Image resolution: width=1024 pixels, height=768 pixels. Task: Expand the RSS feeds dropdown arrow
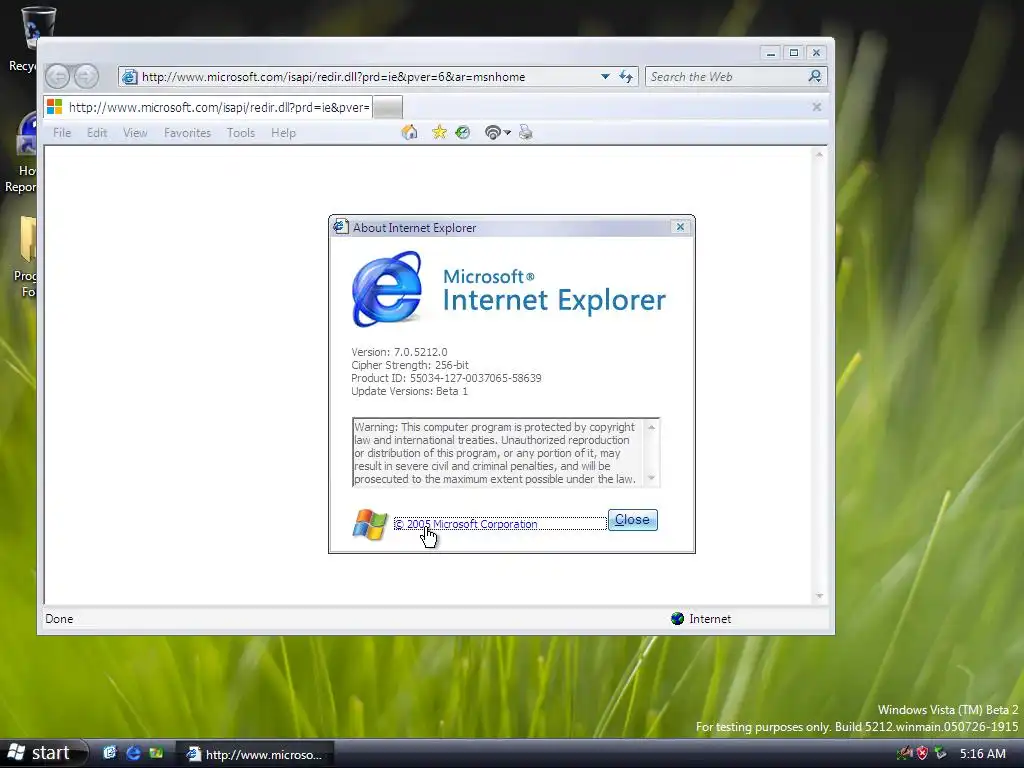click(507, 133)
